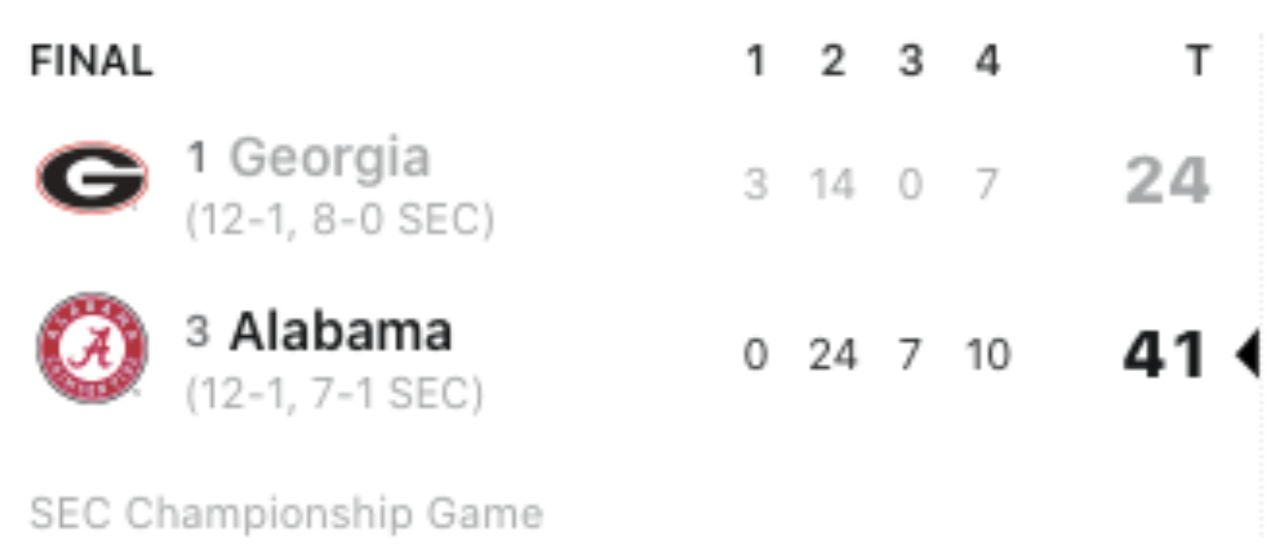Select the quarter 4 column header
Viewport: 1274px width, 560px height.
click(x=986, y=62)
